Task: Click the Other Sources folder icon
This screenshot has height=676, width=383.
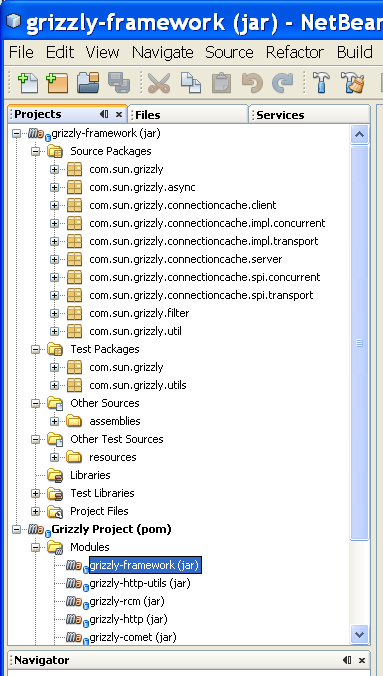Action: point(55,403)
